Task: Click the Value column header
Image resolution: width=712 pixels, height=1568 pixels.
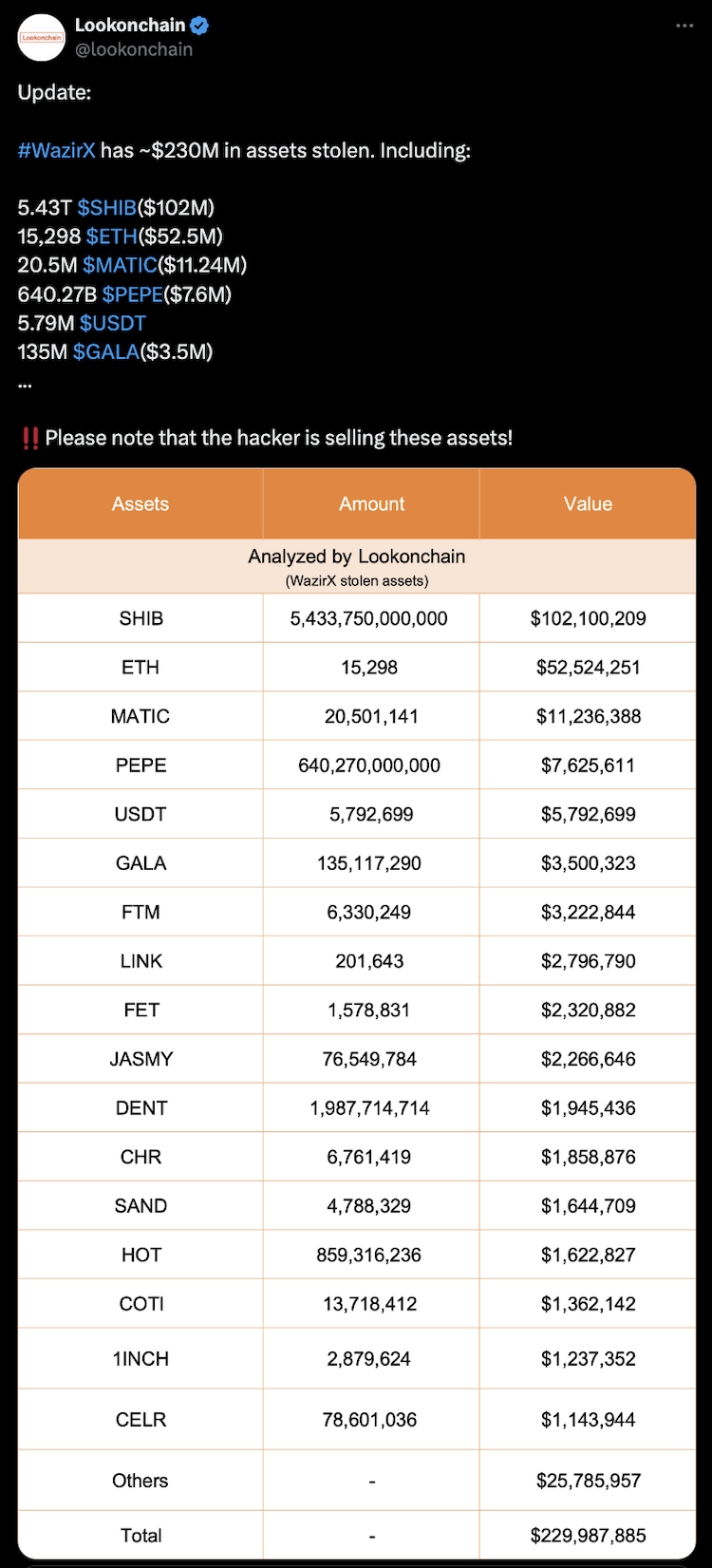Action: pyautogui.click(x=588, y=504)
